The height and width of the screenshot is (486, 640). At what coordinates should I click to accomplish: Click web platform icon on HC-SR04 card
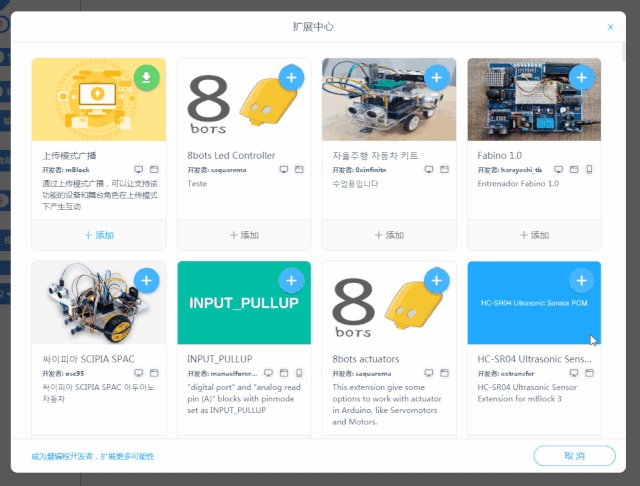click(x=589, y=373)
